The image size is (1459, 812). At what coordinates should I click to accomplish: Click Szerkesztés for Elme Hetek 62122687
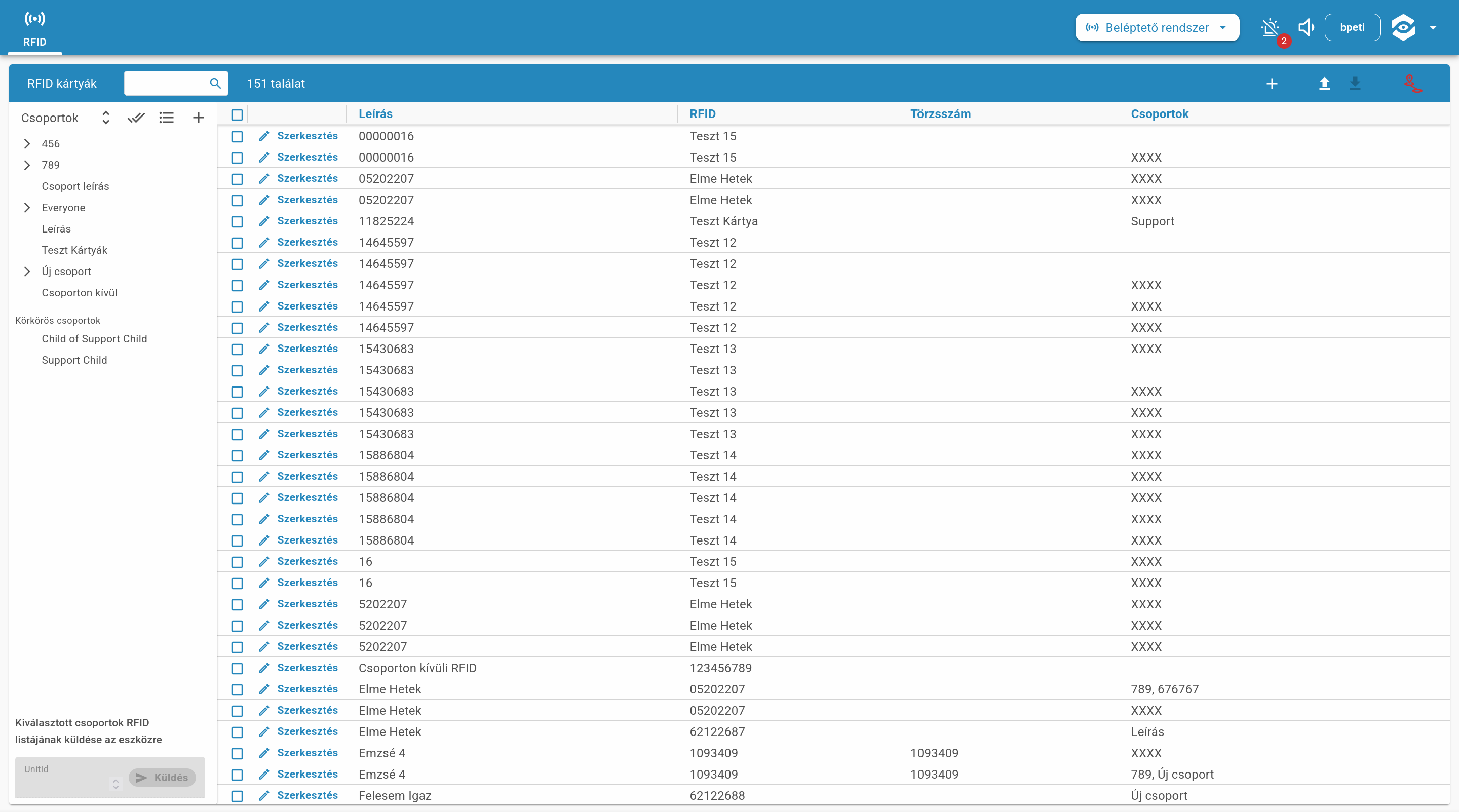coord(307,731)
